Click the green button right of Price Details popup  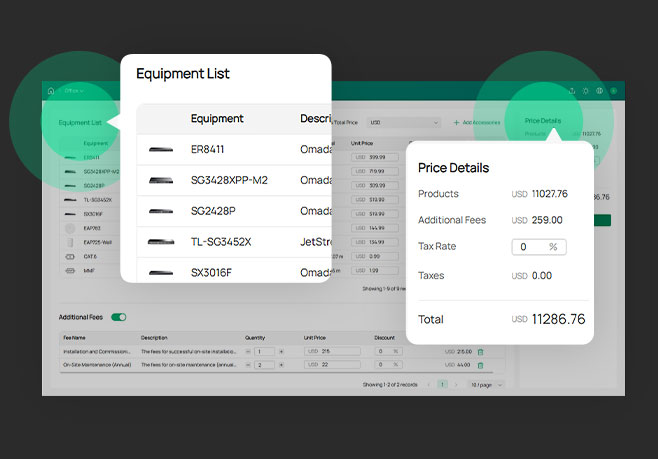coord(602,221)
